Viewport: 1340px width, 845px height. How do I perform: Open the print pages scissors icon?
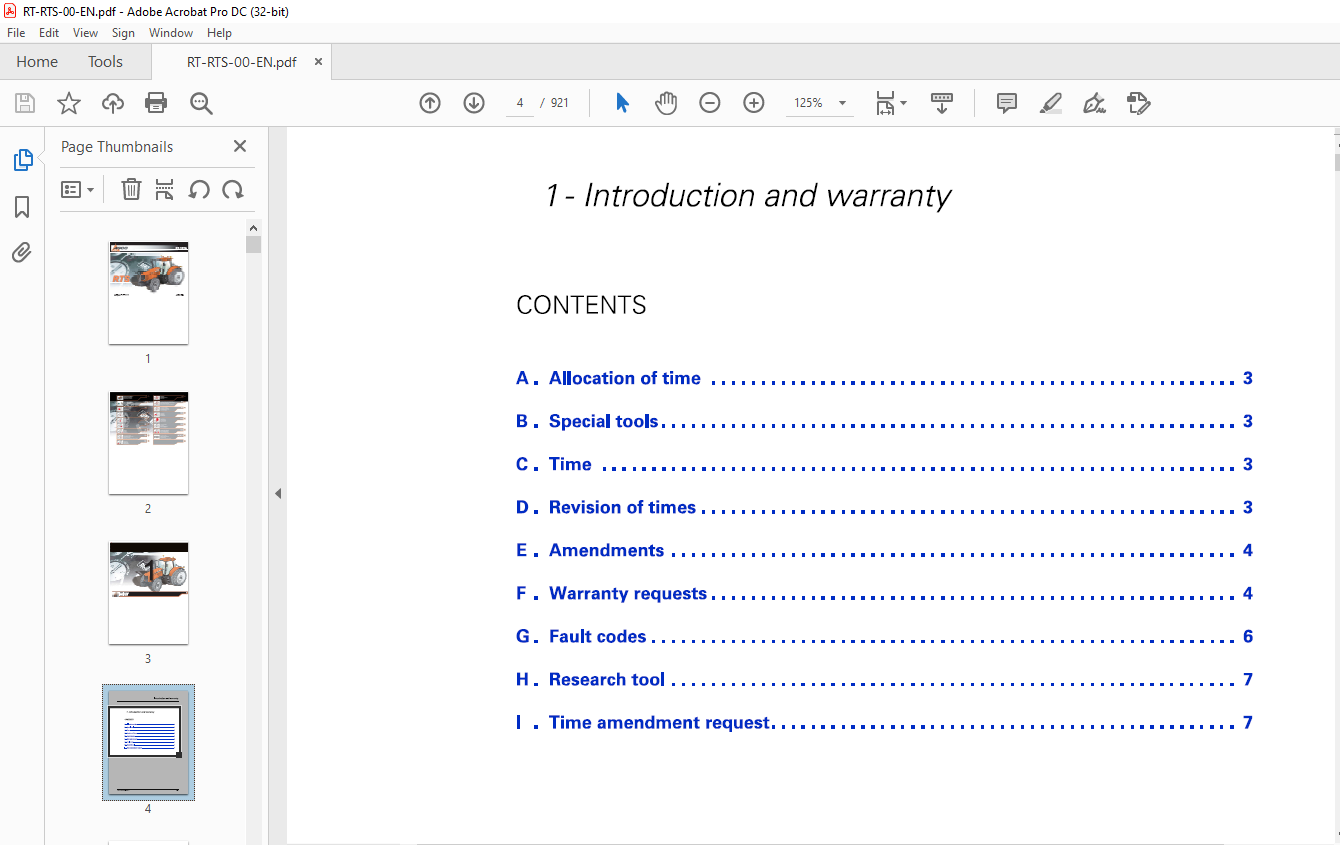point(165,189)
